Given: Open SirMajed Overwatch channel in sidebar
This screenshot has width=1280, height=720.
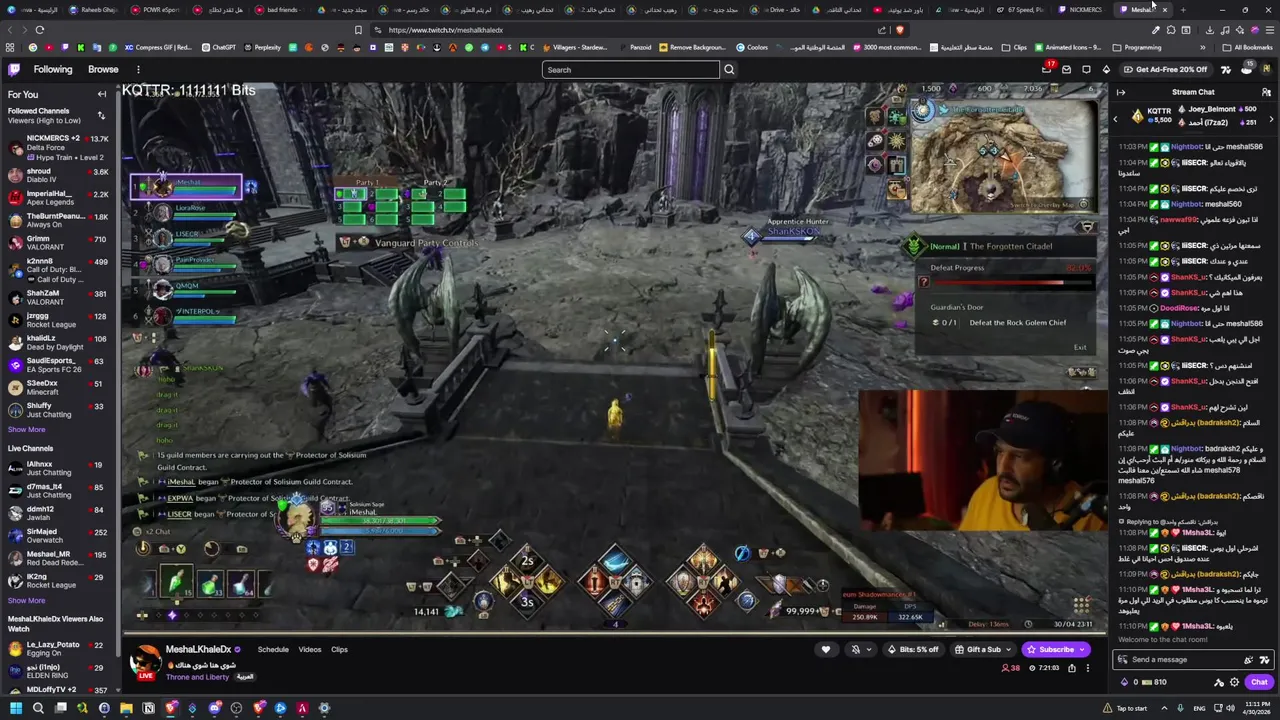Looking at the screenshot, I should 57,535.
